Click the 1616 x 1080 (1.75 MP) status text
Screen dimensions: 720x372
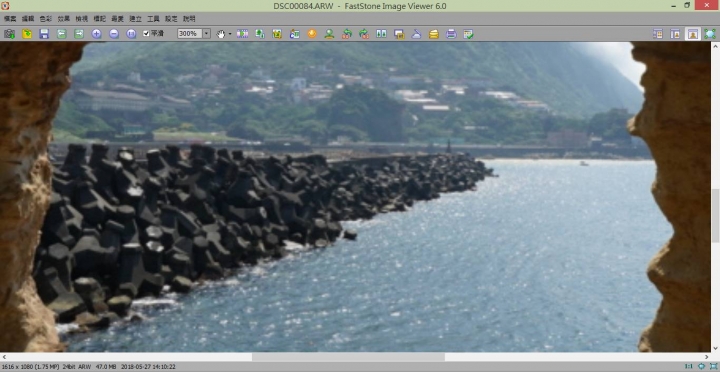pyautogui.click(x=30, y=367)
